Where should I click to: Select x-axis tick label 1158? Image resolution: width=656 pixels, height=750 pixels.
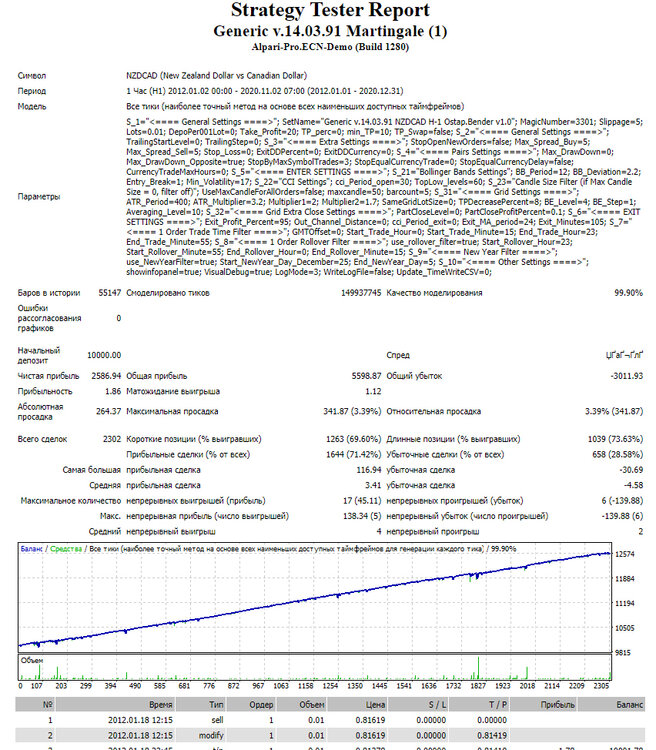pos(305,686)
